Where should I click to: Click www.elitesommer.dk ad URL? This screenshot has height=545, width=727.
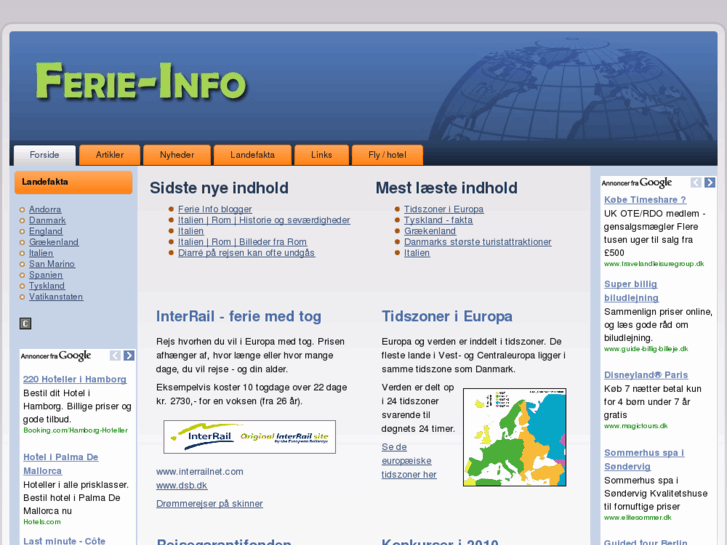[x=638, y=518]
